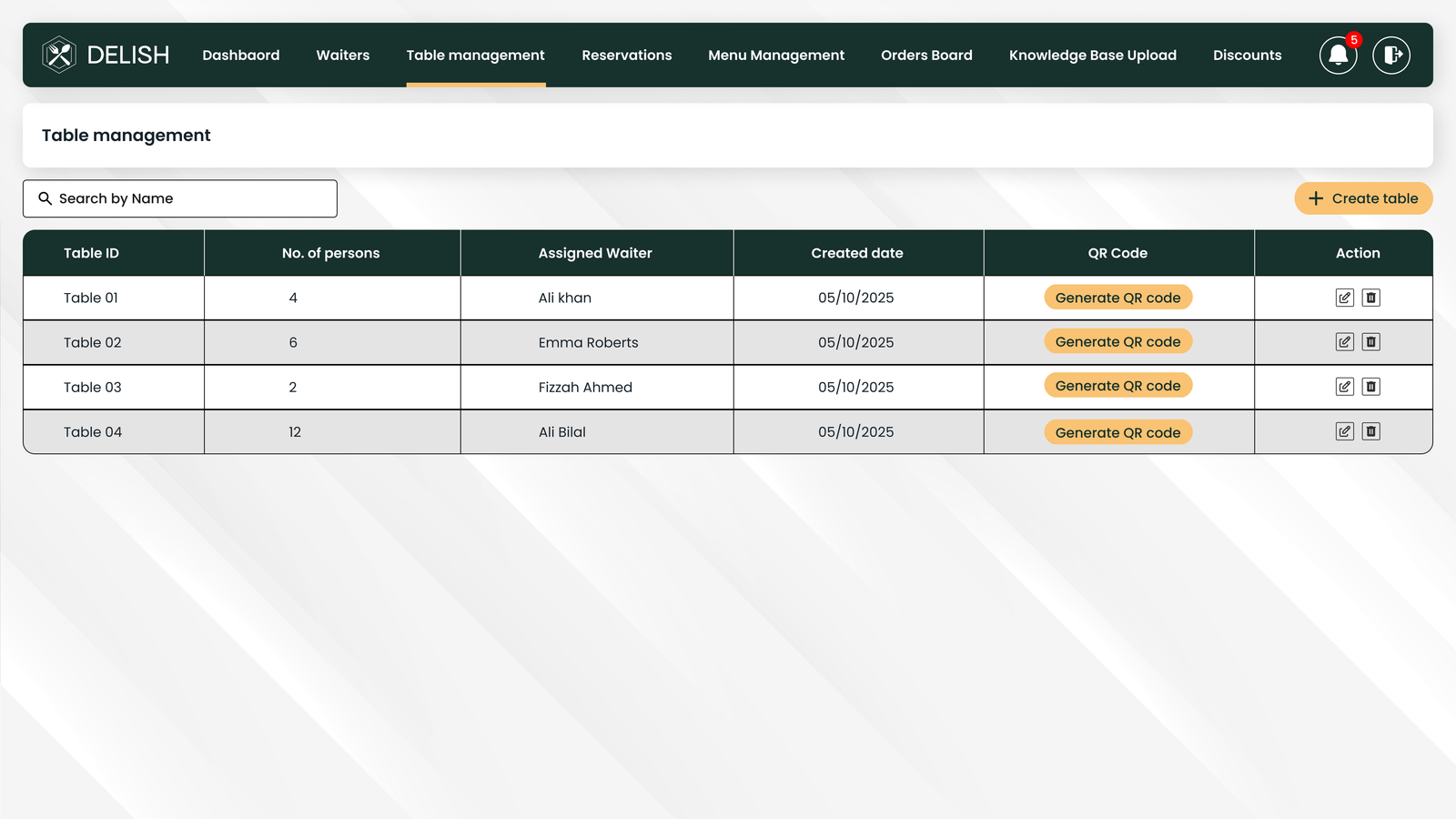Viewport: 1456px width, 819px height.
Task: Click Table 01 created date 05/10/2025
Action: point(855,298)
